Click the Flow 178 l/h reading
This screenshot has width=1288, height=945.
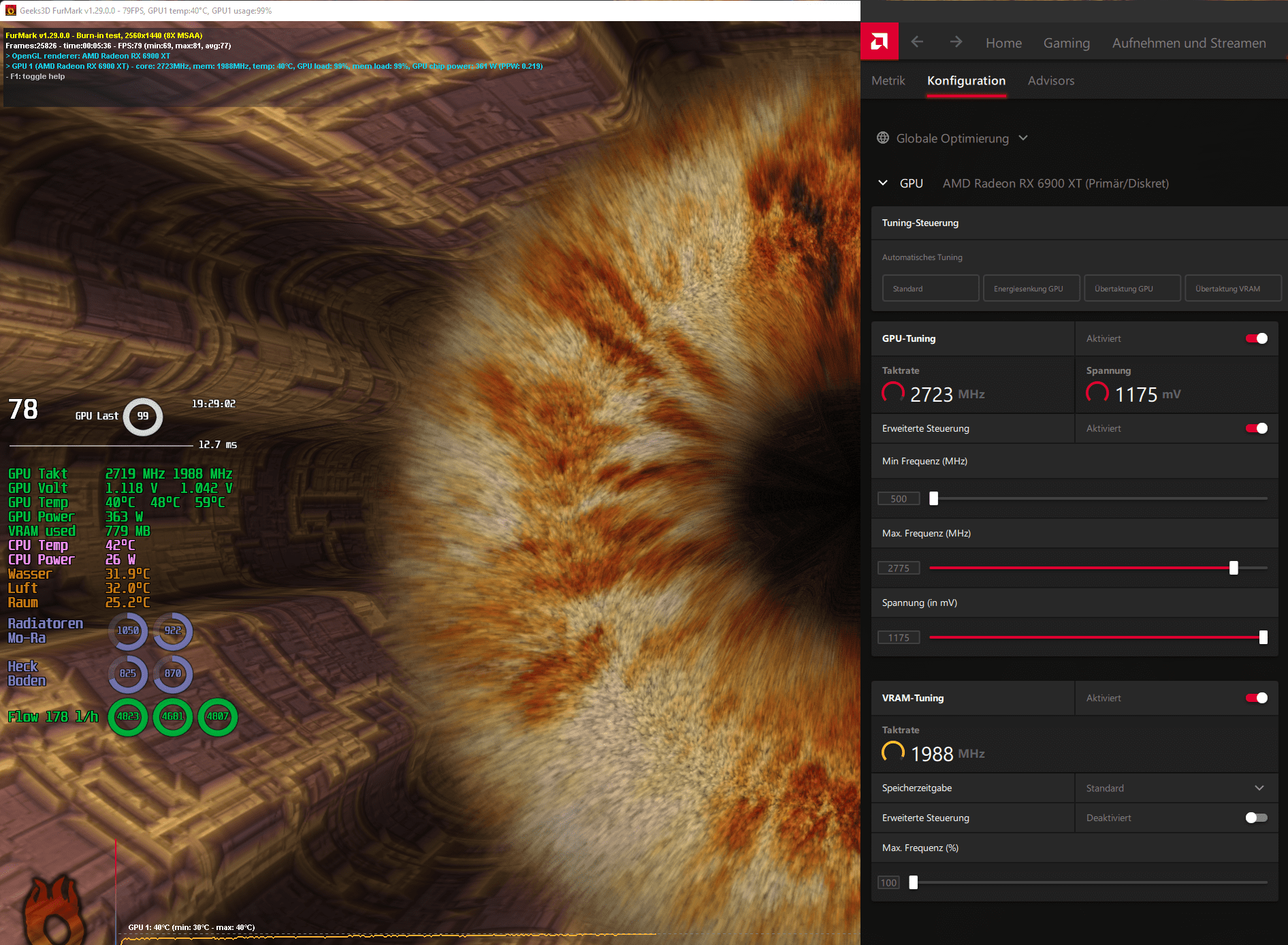pyautogui.click(x=53, y=717)
